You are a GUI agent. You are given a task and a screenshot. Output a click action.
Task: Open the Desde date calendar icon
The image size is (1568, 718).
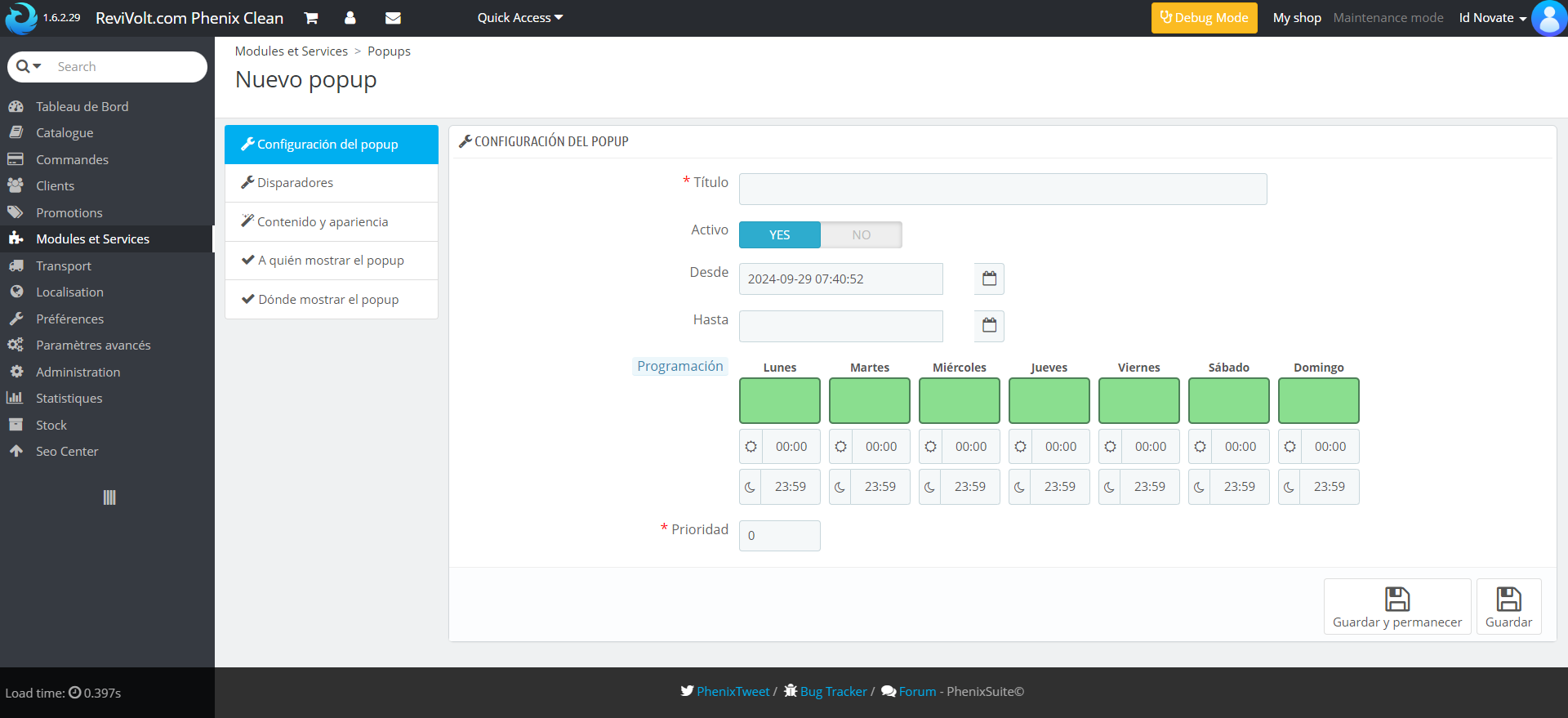989,279
